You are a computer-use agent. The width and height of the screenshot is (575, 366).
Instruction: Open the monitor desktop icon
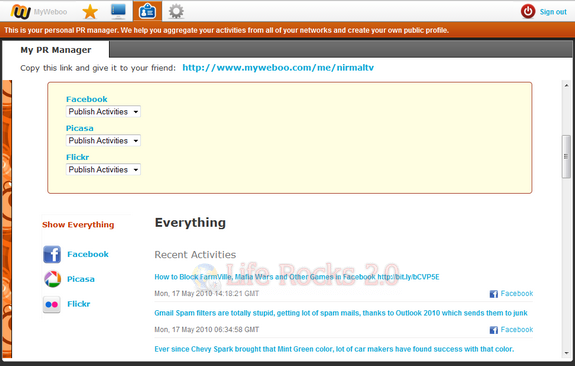tap(118, 11)
